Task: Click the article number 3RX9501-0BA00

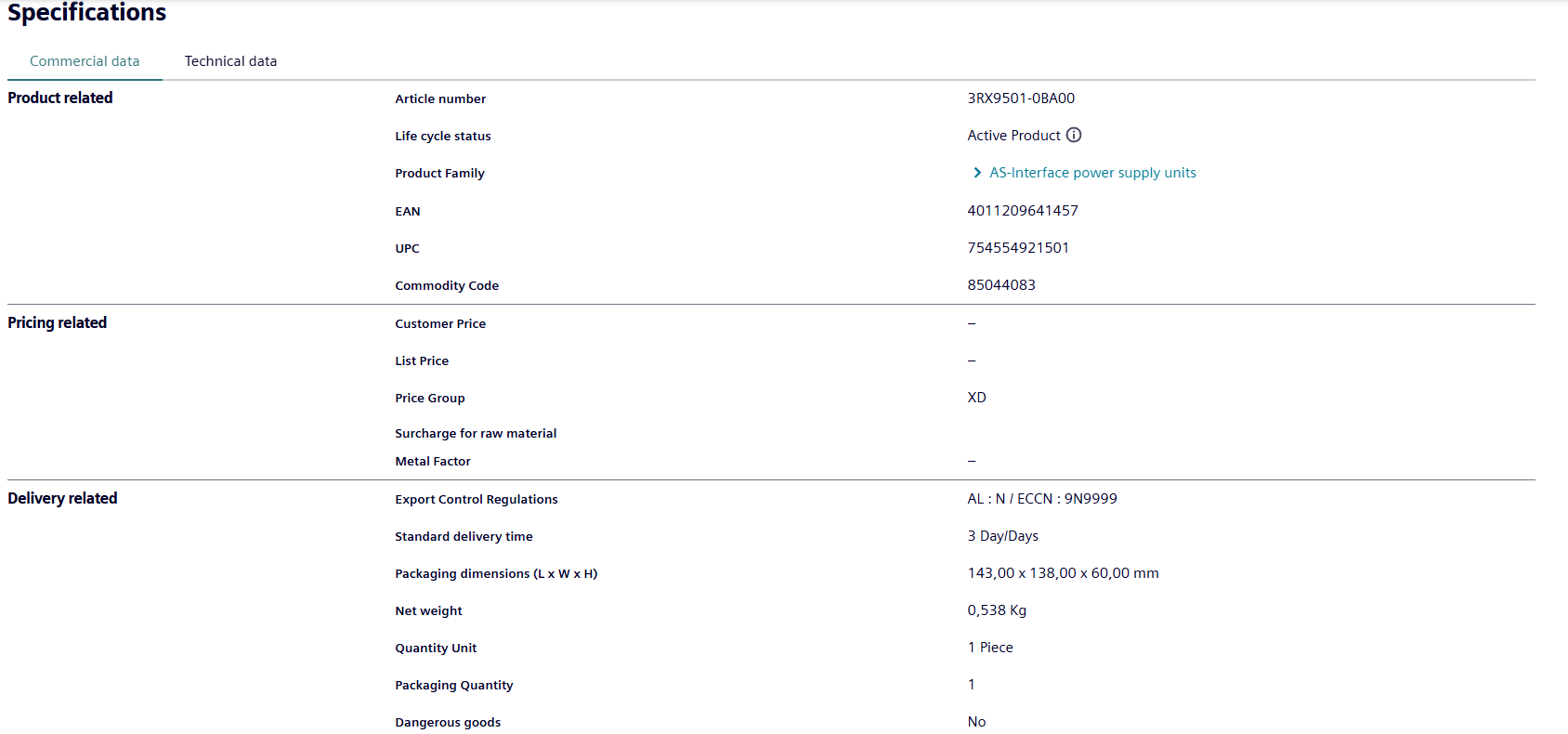Action: 1021,98
